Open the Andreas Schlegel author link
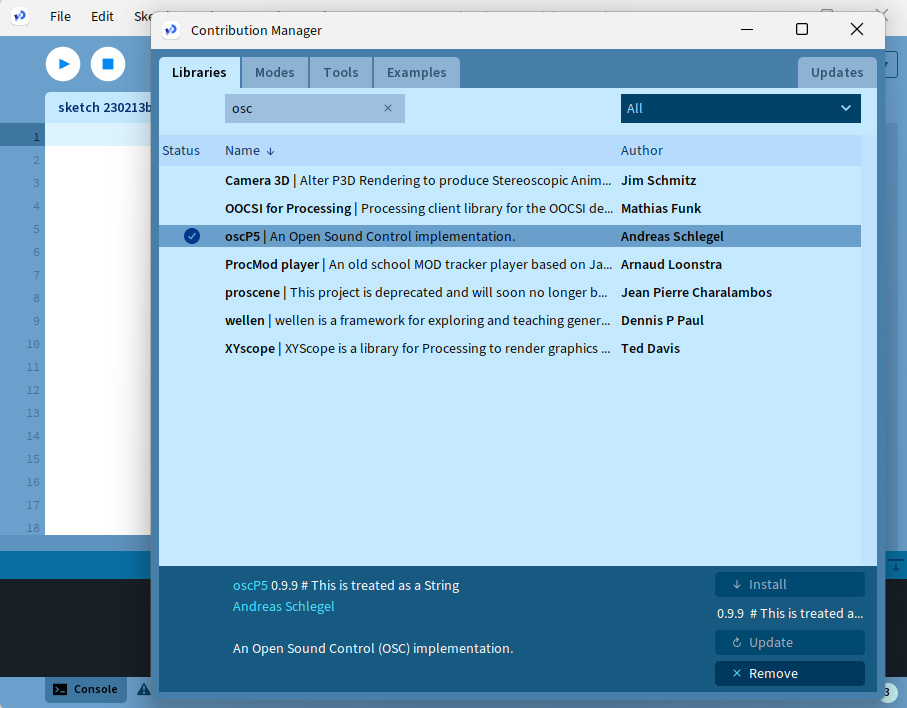The height and width of the screenshot is (708, 907). pyautogui.click(x=283, y=606)
